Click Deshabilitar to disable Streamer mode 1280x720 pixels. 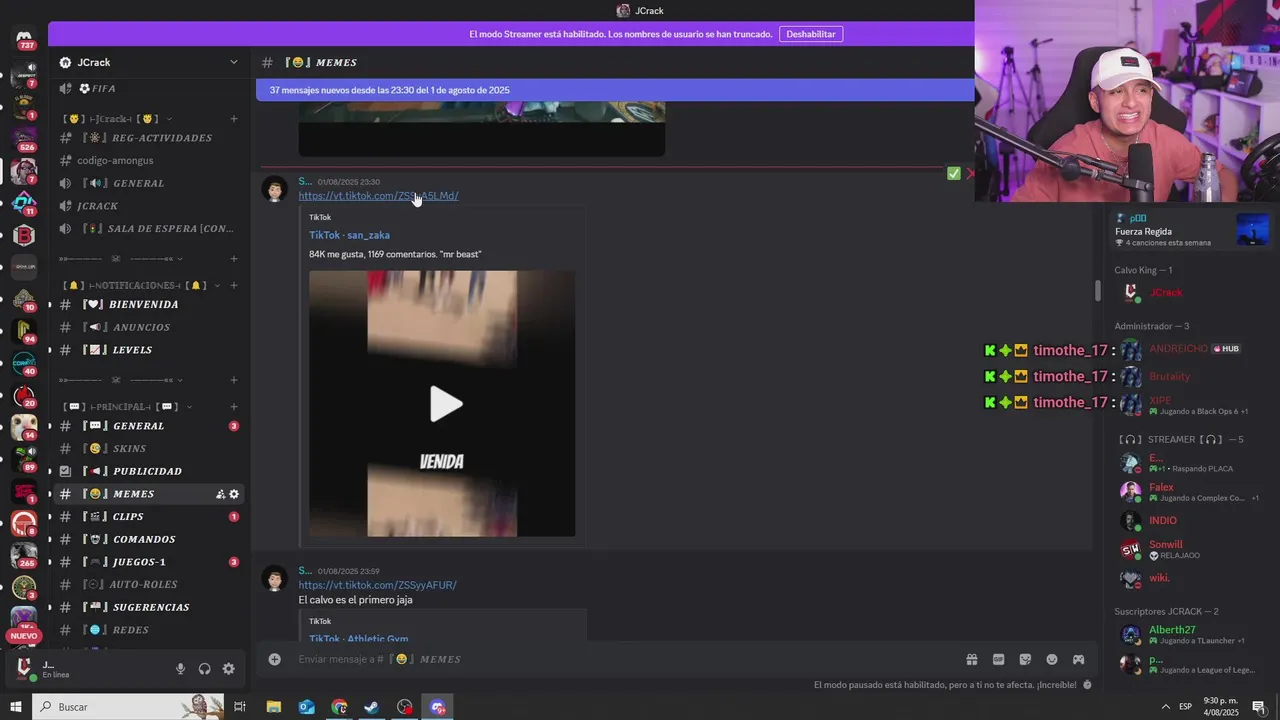pyautogui.click(x=810, y=34)
